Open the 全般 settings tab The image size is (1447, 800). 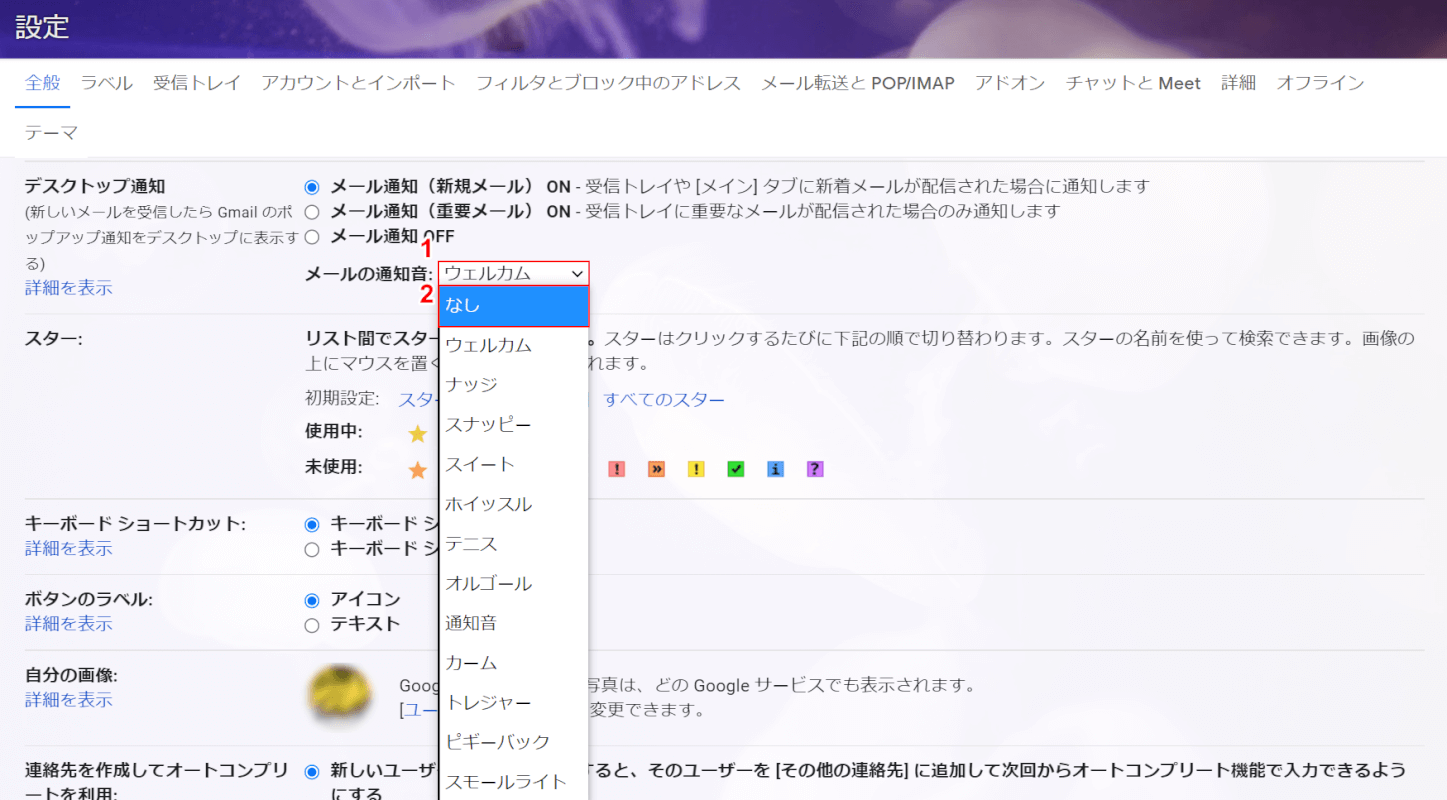(43, 83)
